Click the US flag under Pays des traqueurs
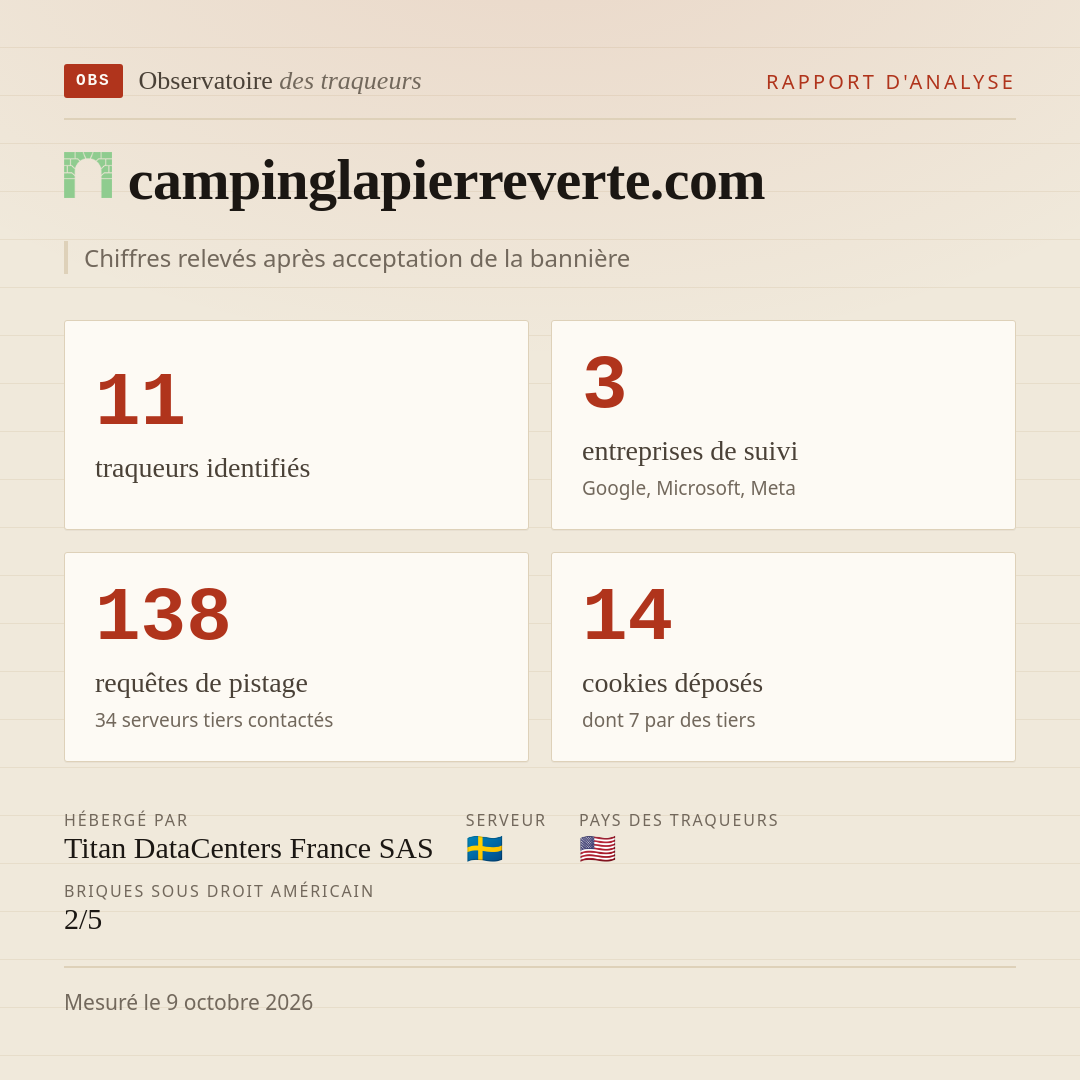Viewport: 1080px width, 1080px height. 597,849
